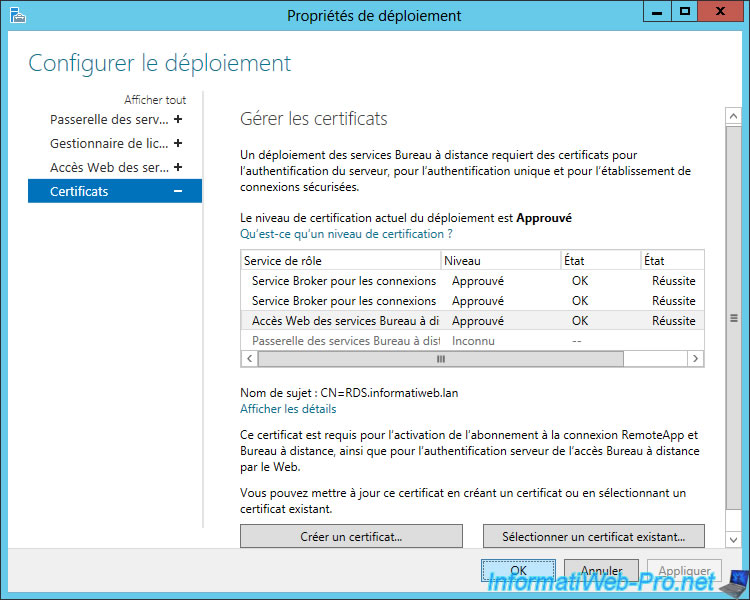Open the Passerelle des serv... page
750x600 pixels.
(109, 119)
